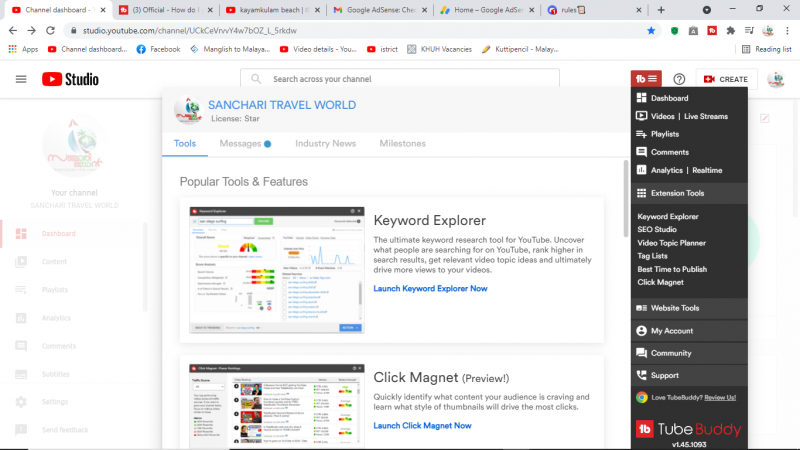The width and height of the screenshot is (800, 450).
Task: Click the Playlists icon in TubeBuddy menu
Action: pos(641,134)
